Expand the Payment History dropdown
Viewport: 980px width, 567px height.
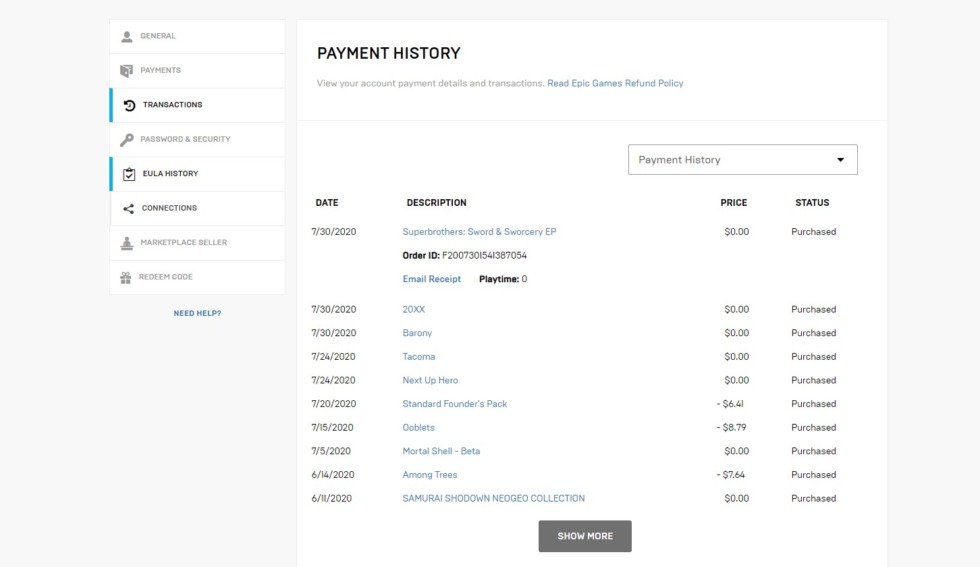click(x=742, y=159)
